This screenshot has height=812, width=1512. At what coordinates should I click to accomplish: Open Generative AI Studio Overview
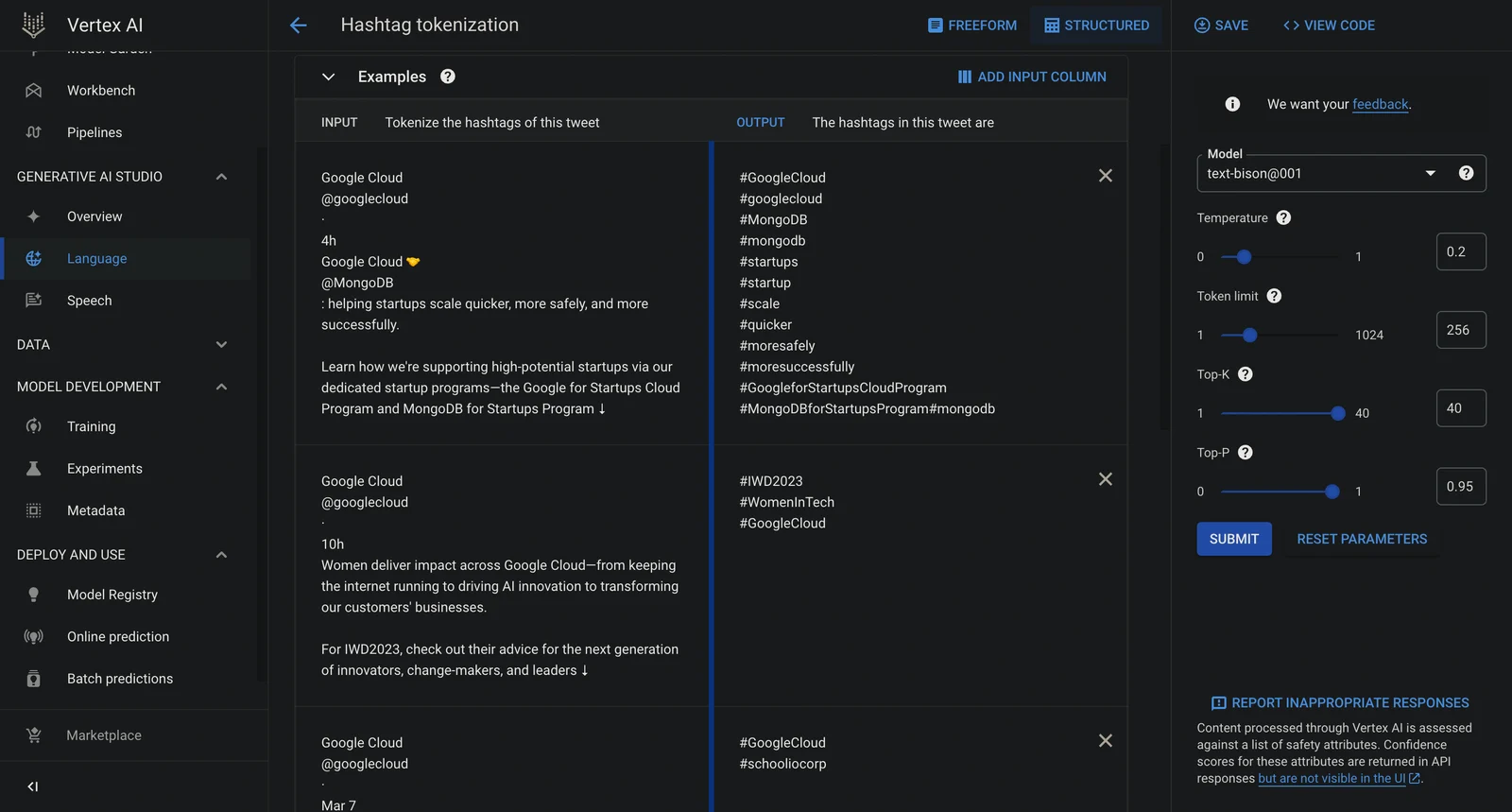(x=94, y=216)
